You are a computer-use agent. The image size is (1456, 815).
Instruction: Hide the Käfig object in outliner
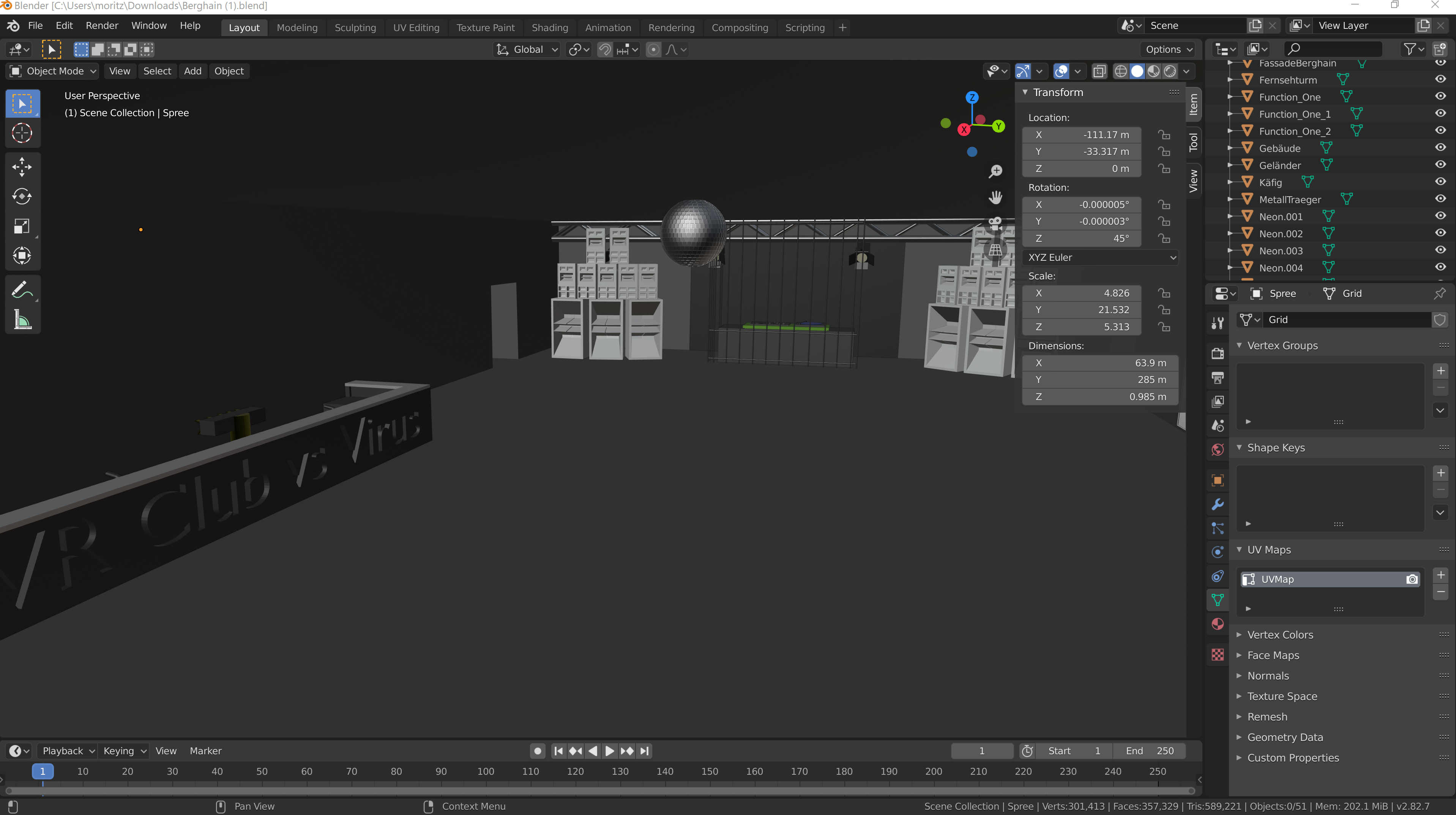click(x=1440, y=182)
